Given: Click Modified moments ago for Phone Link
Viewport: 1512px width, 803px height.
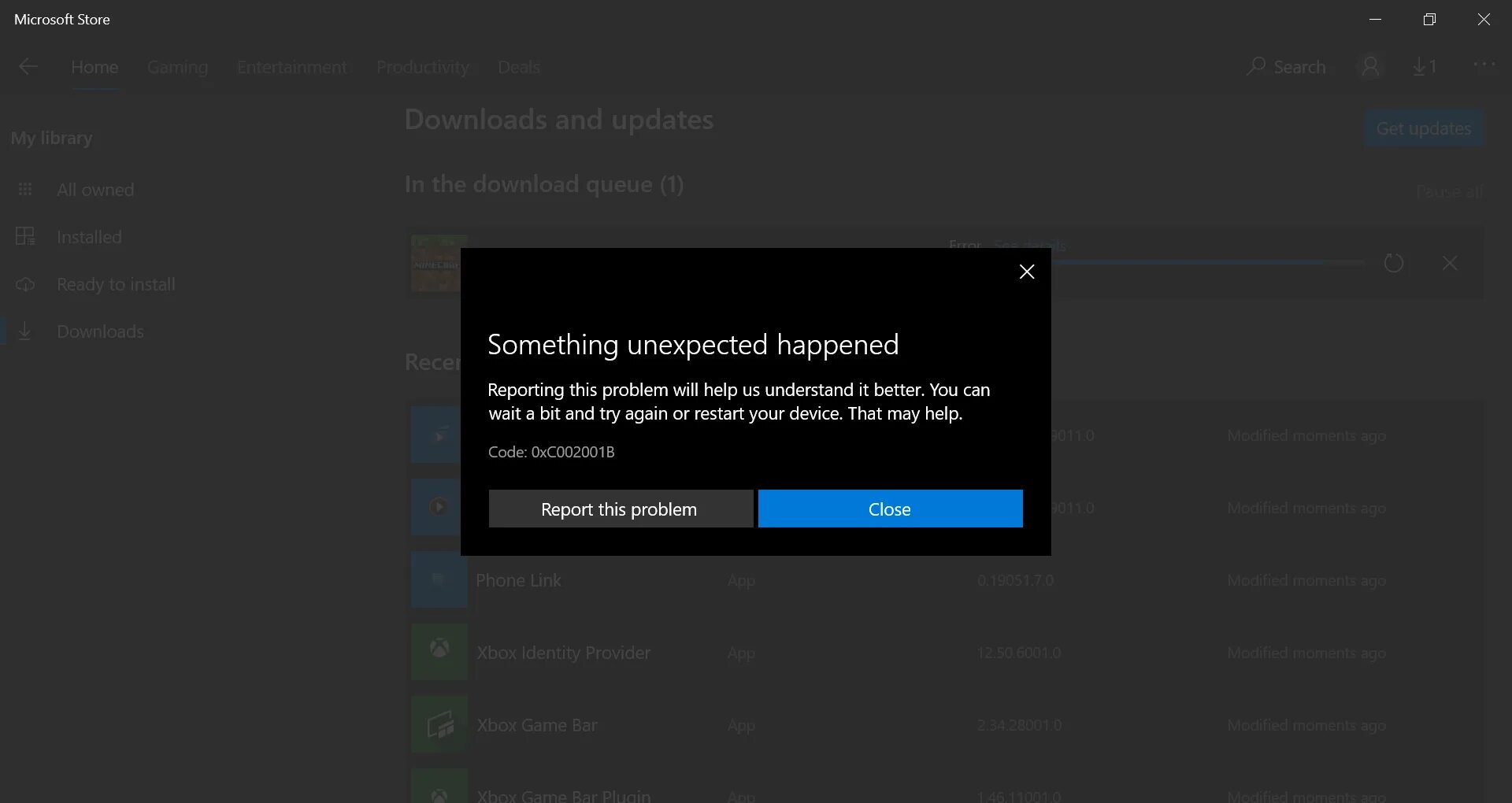Looking at the screenshot, I should (x=1306, y=580).
